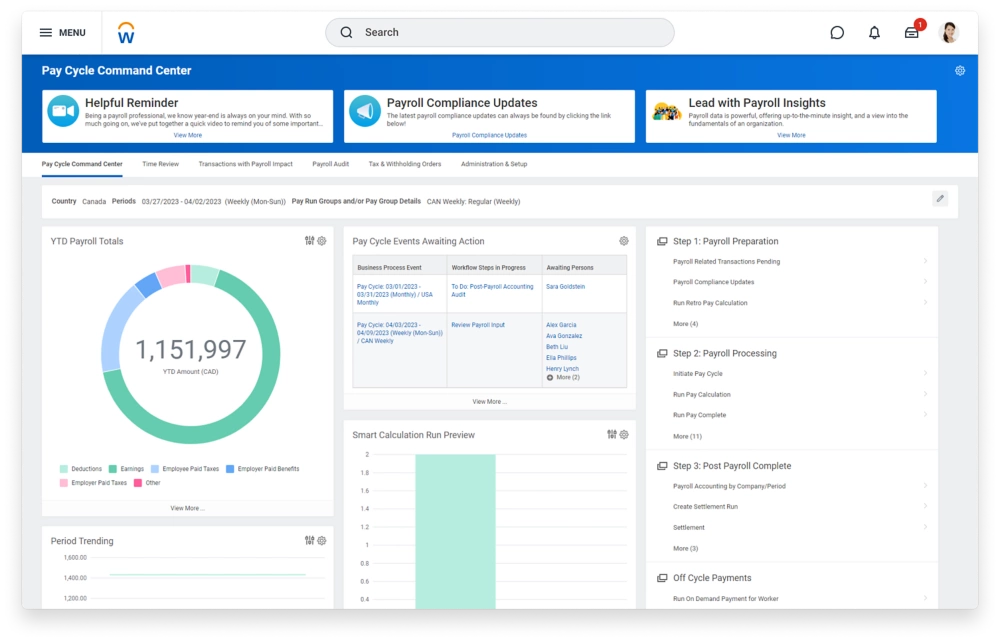Expand More (4) under Payroll Preparation
Screen dimensions: 1000x642
point(686,324)
